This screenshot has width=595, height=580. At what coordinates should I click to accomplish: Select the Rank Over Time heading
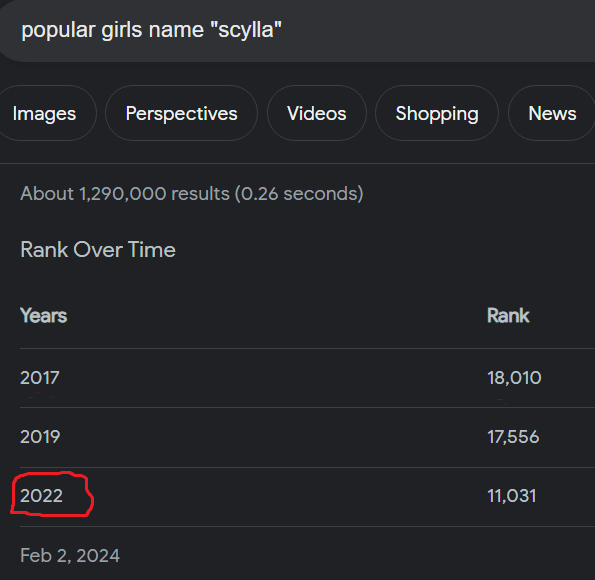point(98,250)
